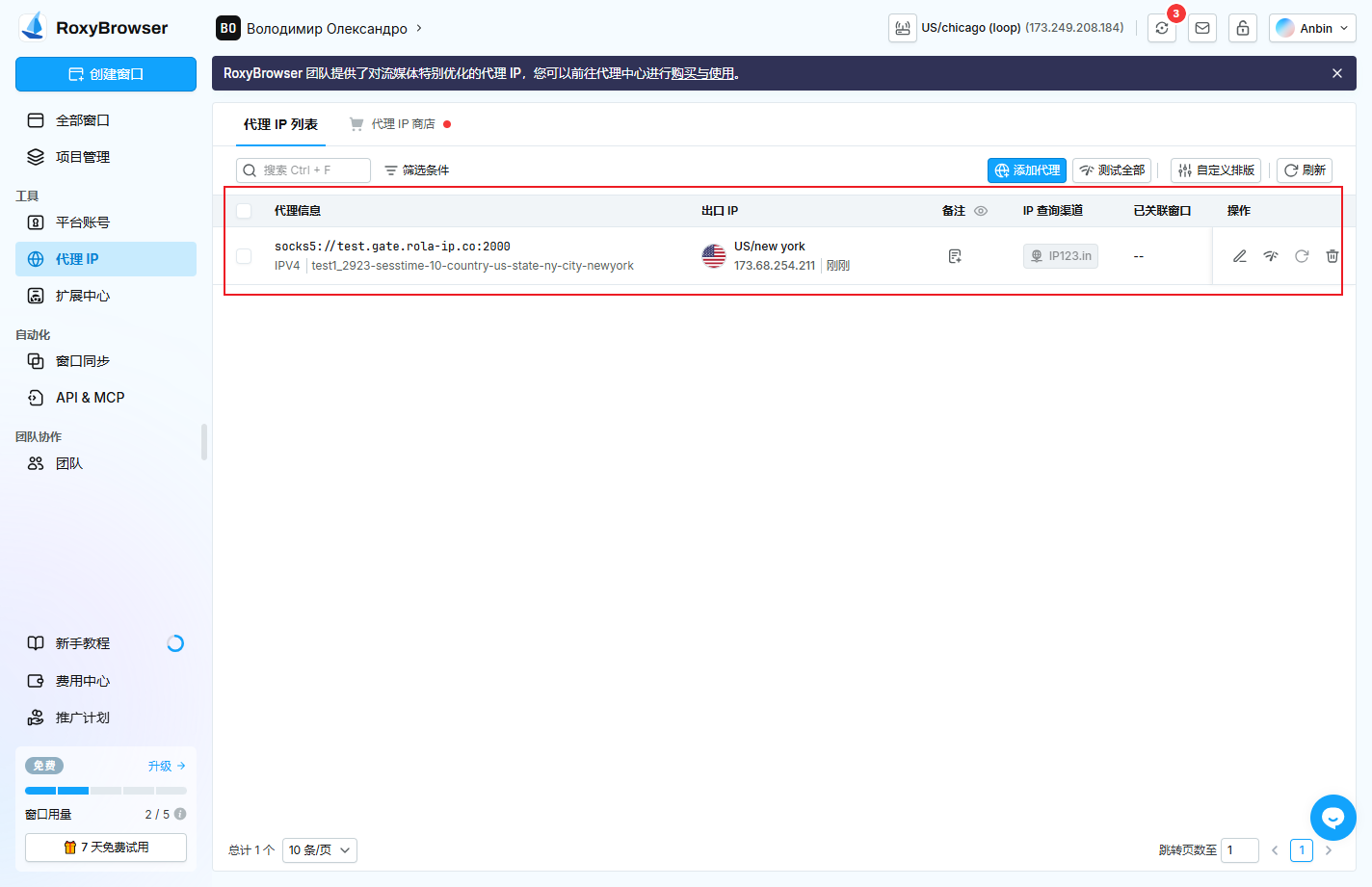
Task: Click the lock icon in top bar
Action: [x=1243, y=28]
